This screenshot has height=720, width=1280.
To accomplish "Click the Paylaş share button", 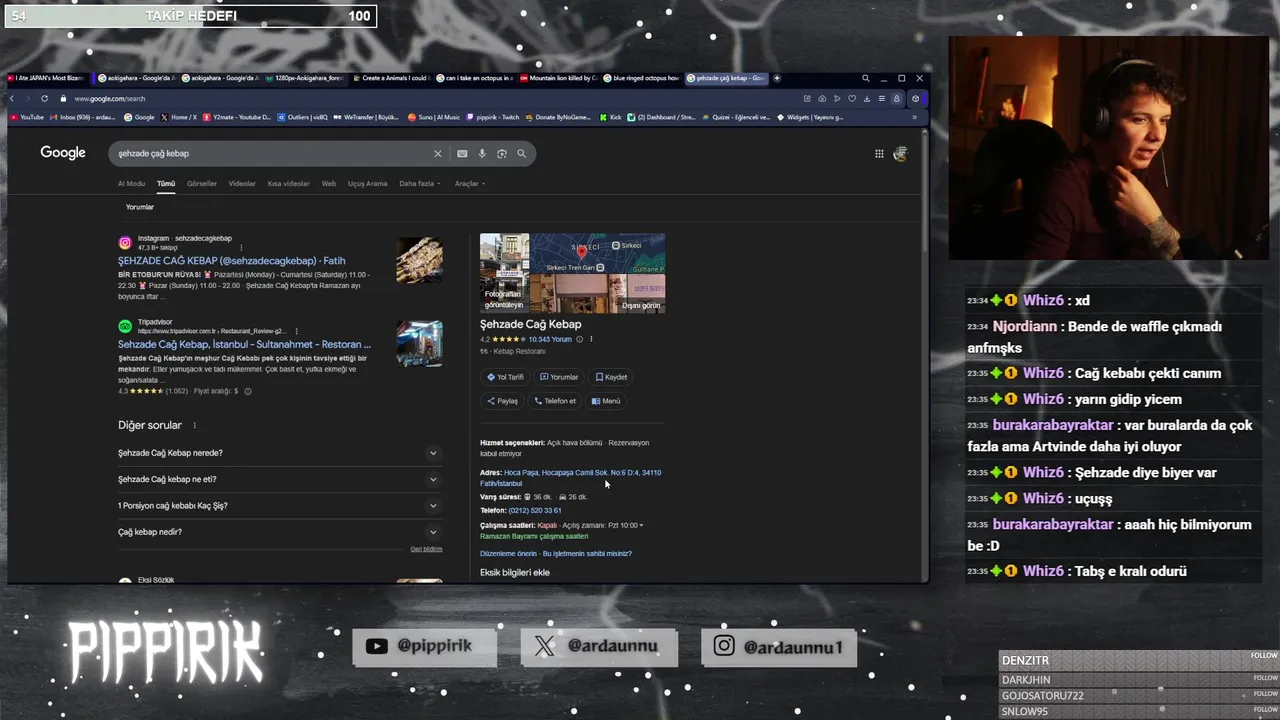I will [x=502, y=401].
